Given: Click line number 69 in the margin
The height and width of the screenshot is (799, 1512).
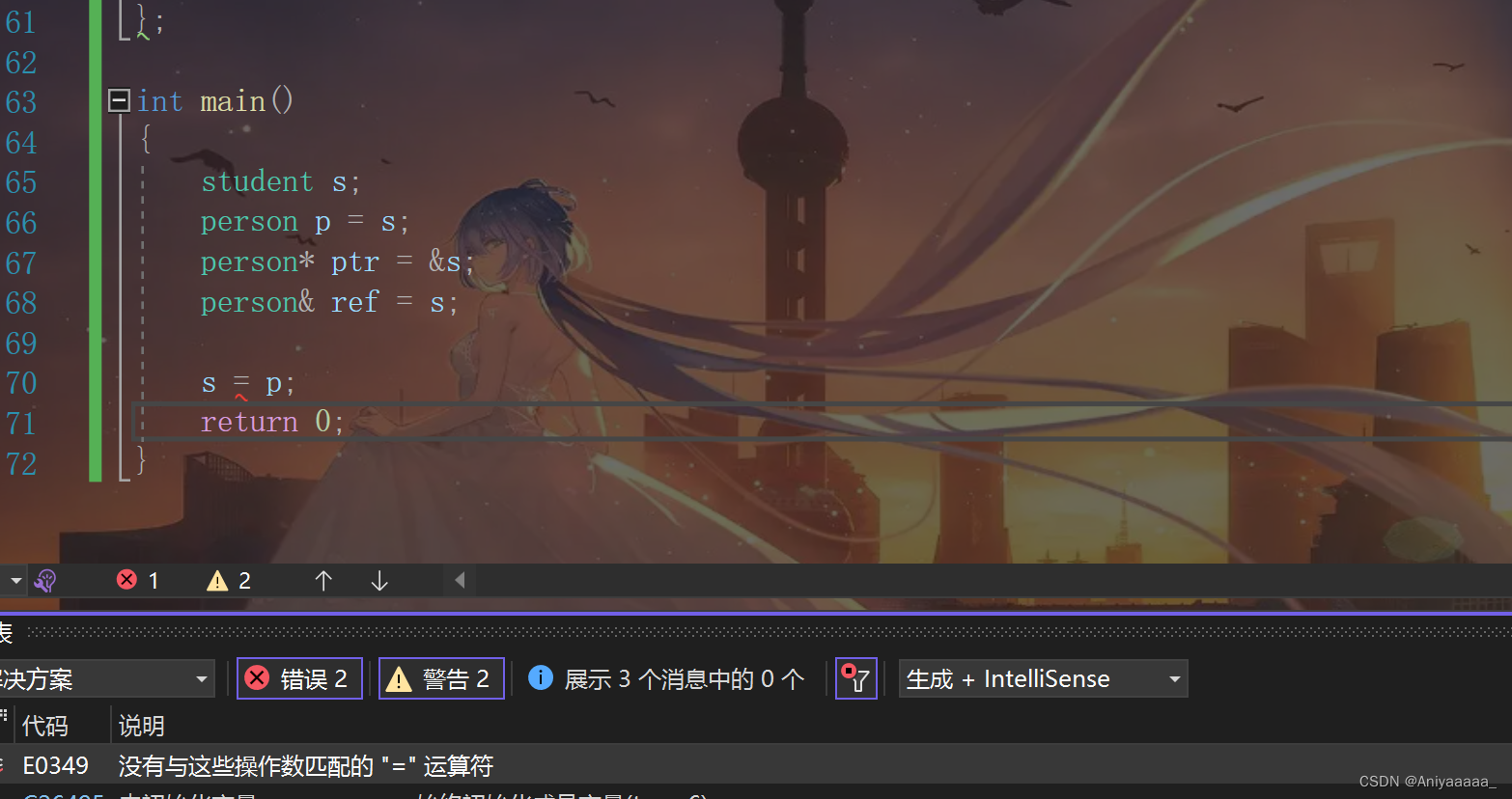Looking at the screenshot, I should point(21,344).
